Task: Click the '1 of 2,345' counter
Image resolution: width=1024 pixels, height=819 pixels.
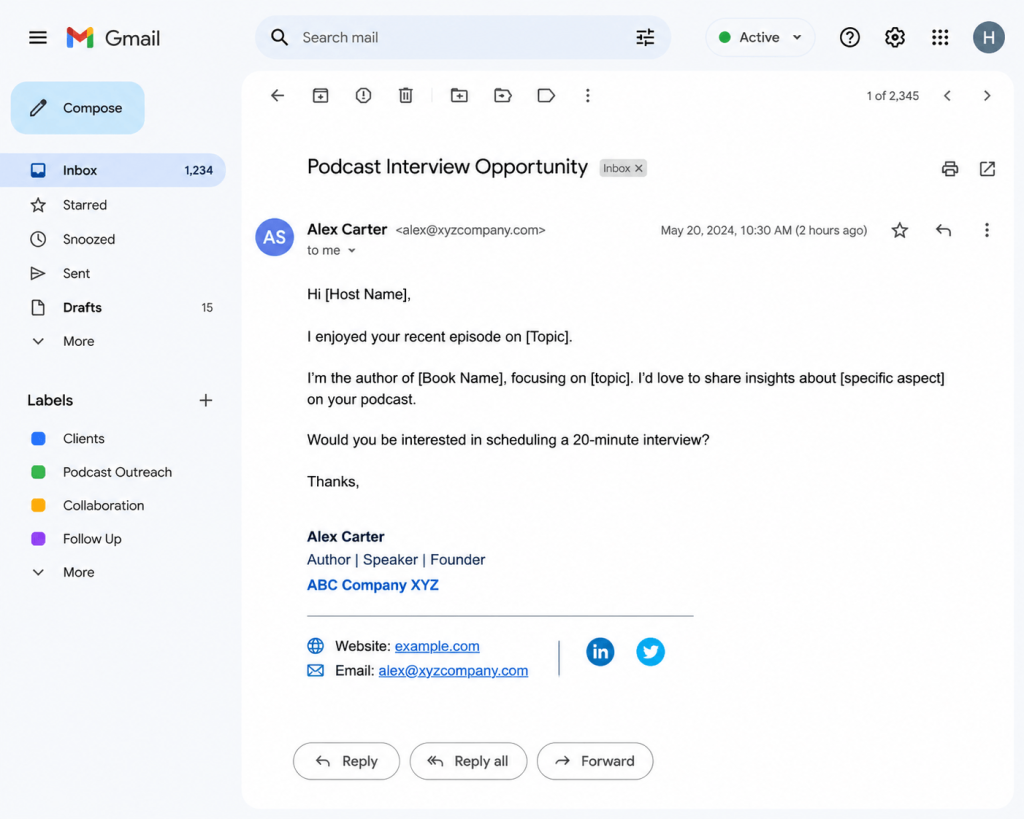Action: pos(893,96)
